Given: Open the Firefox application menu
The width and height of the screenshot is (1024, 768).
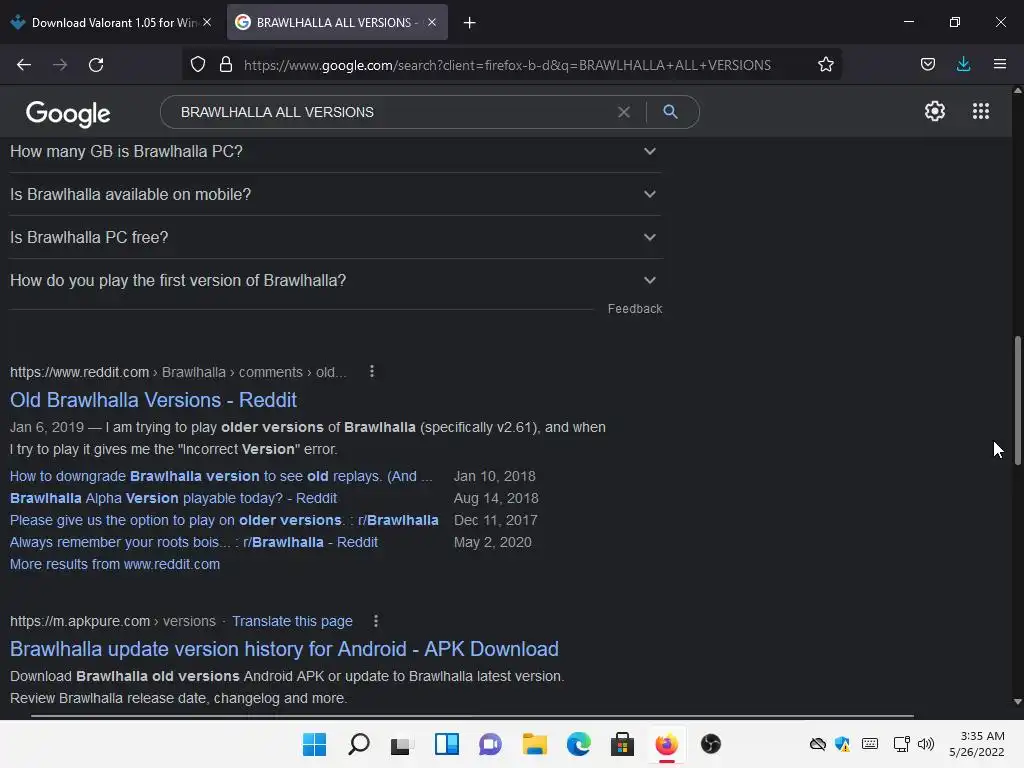Looking at the screenshot, I should coord(1000,65).
